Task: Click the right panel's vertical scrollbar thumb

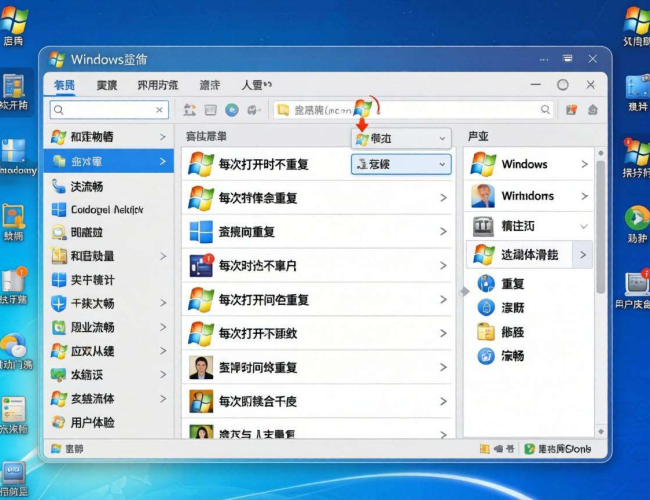Action: pos(601,227)
